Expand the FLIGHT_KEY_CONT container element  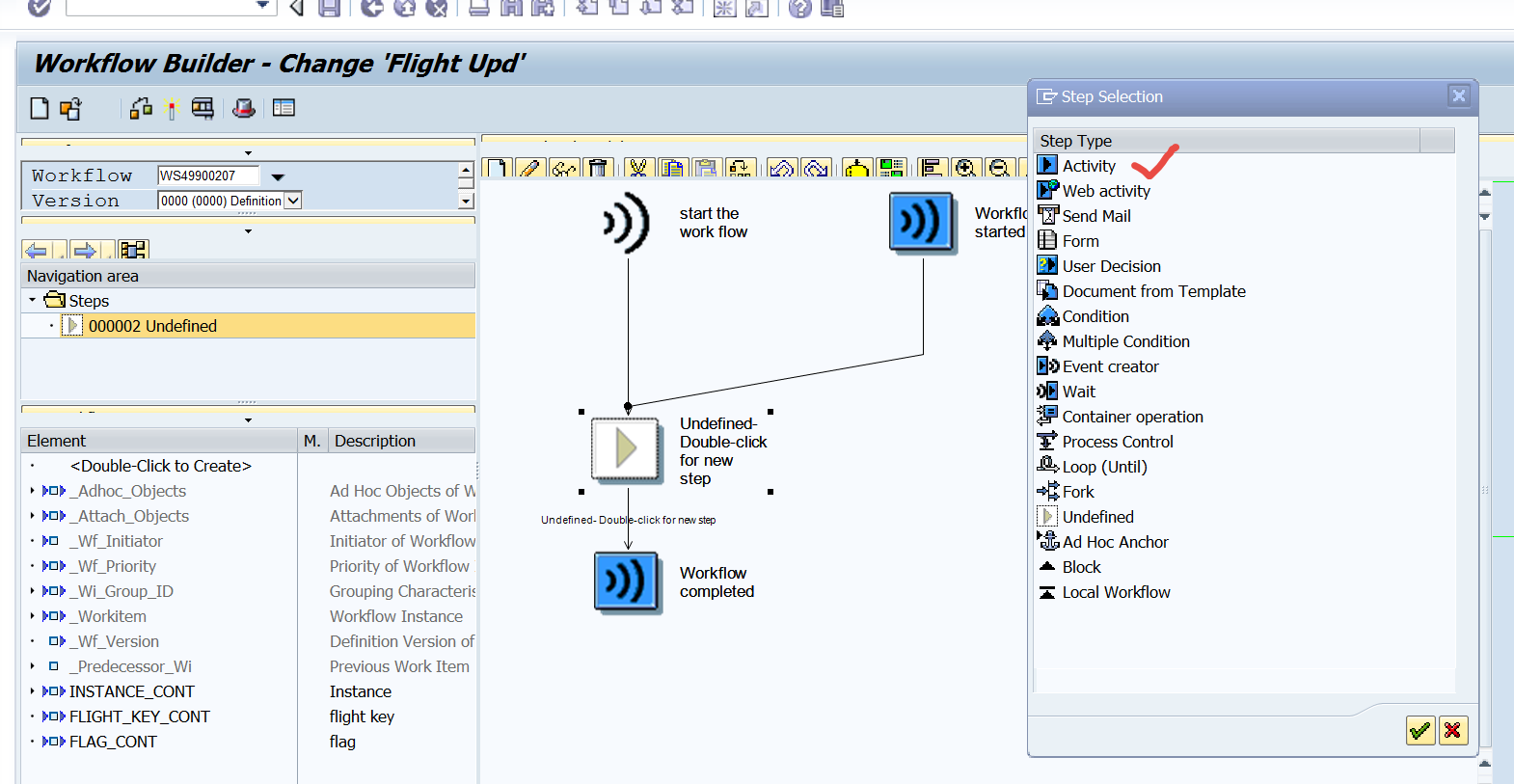[32, 716]
